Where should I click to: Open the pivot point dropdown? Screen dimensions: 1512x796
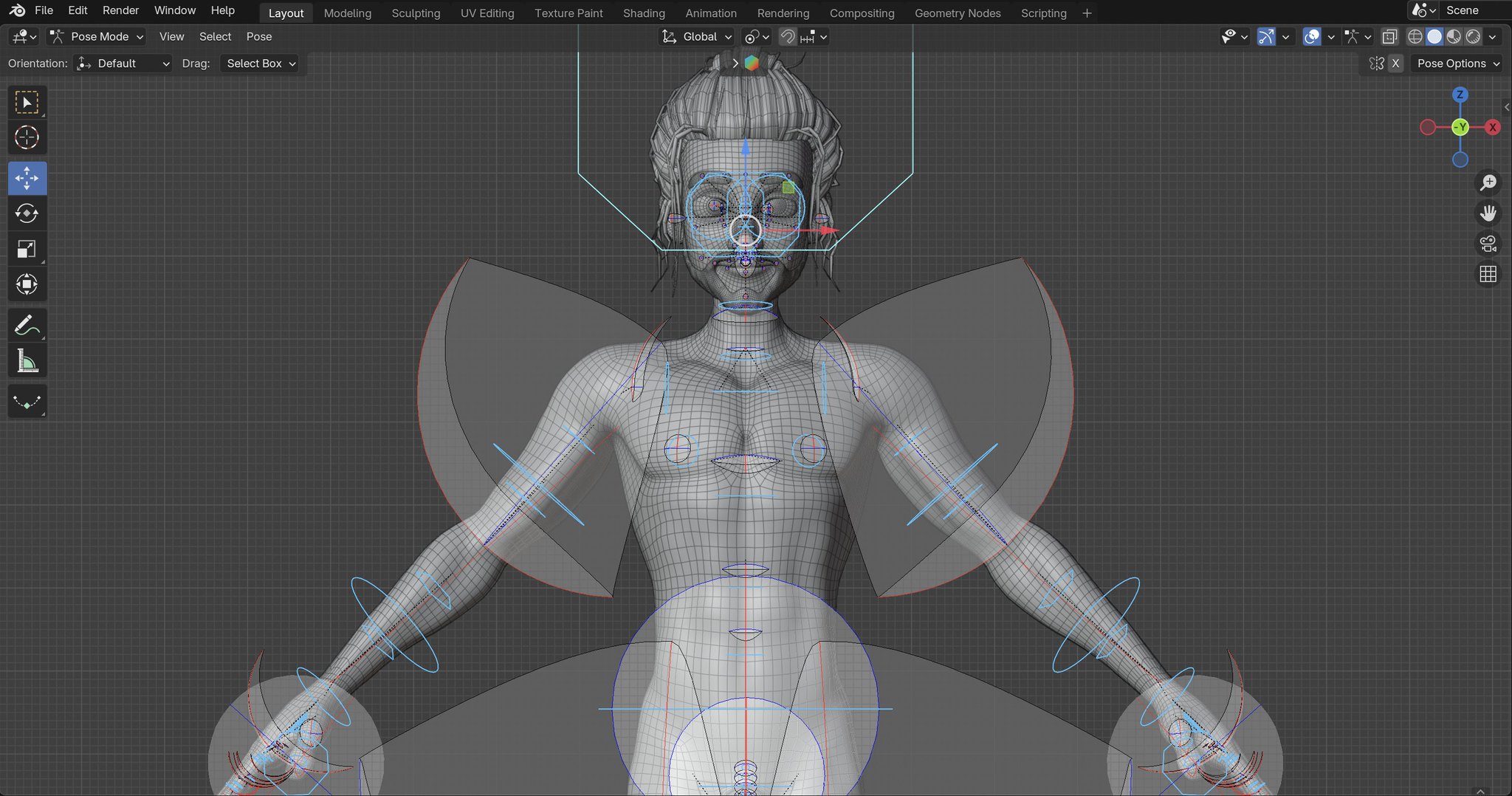point(757,36)
